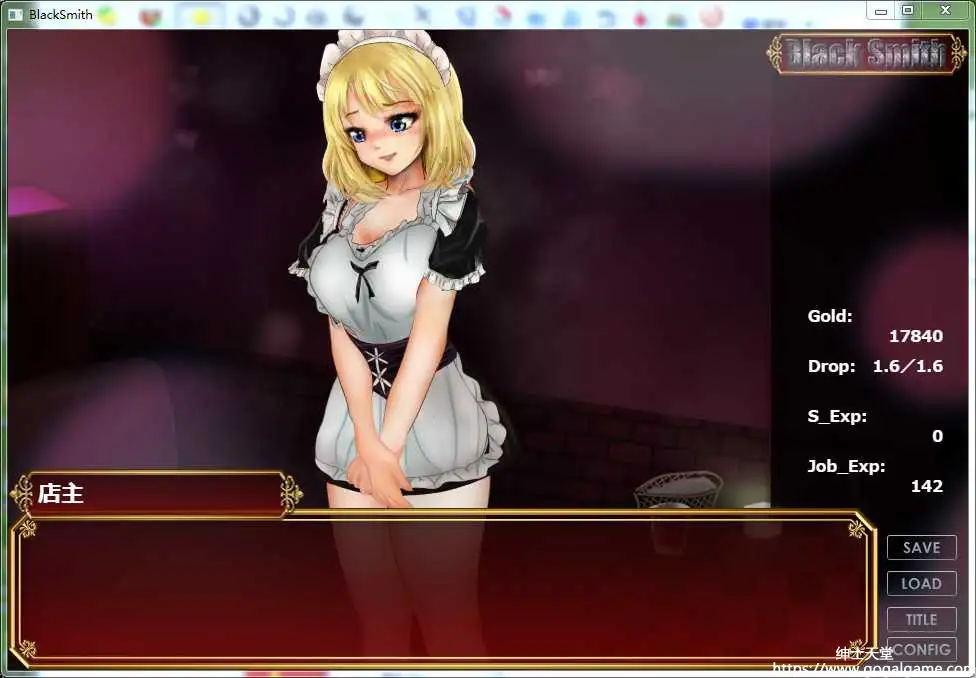This screenshot has height=678, width=976.
Task: Open the CONFIG button
Action: tap(921, 649)
